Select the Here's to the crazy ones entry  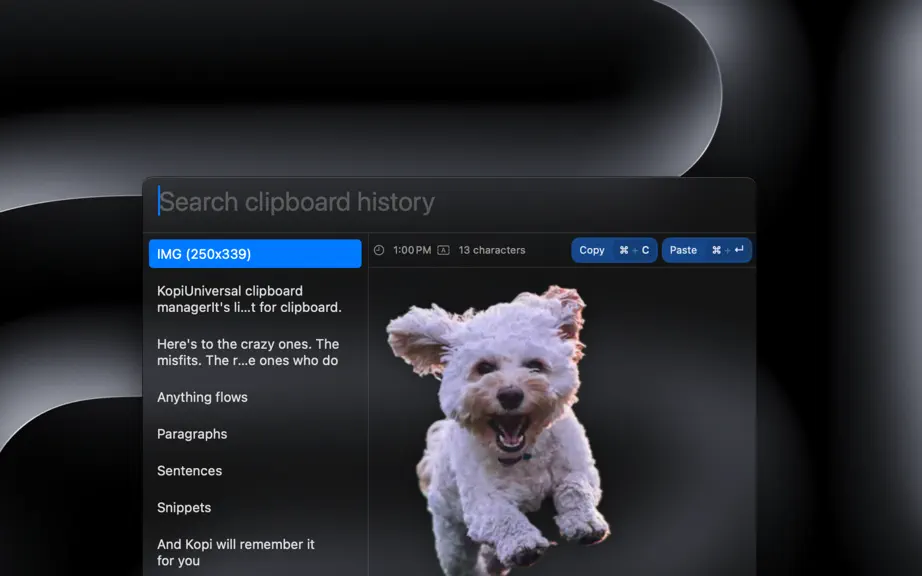coord(255,352)
